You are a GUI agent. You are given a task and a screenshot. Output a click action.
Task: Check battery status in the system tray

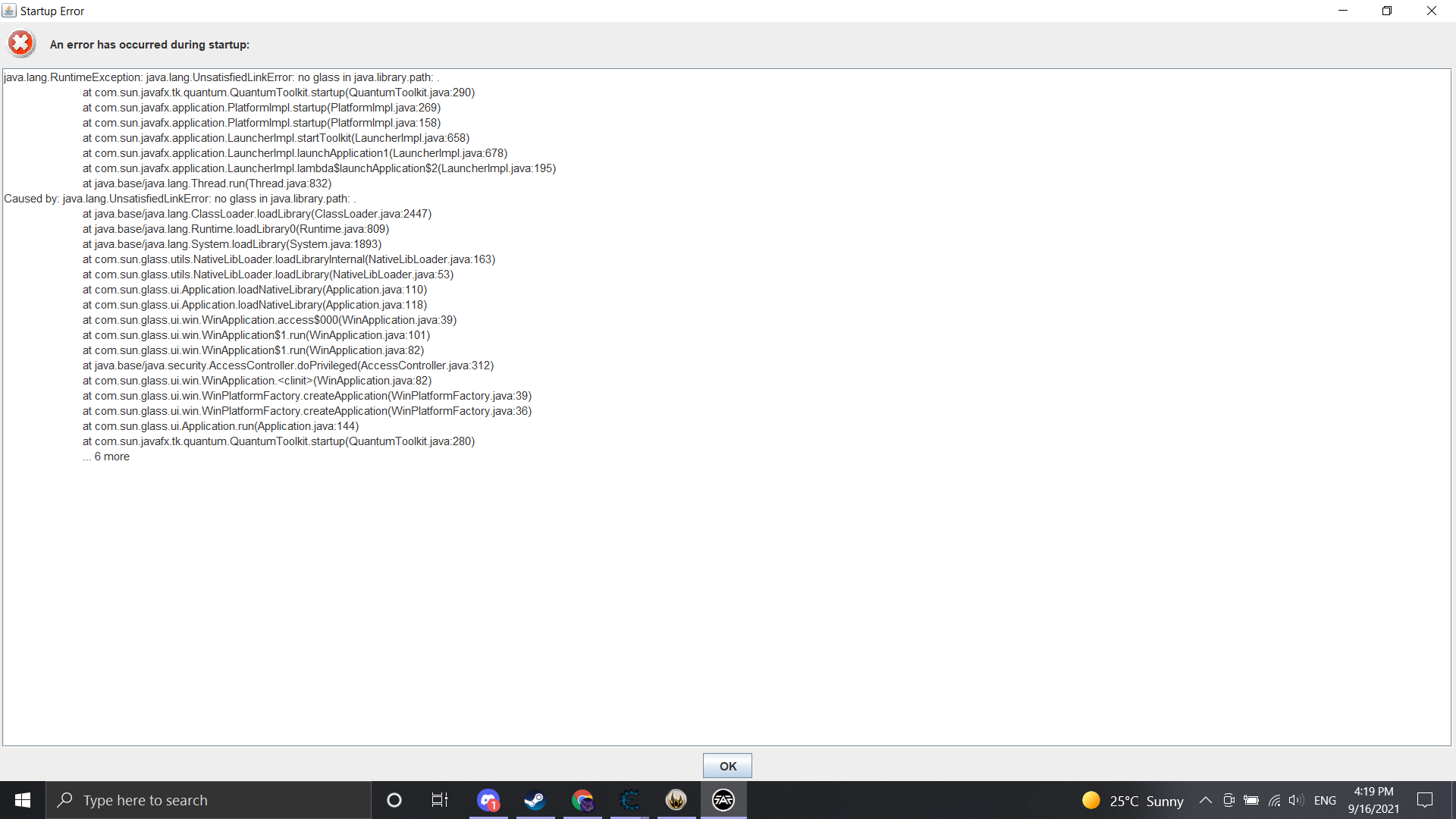tap(1251, 800)
